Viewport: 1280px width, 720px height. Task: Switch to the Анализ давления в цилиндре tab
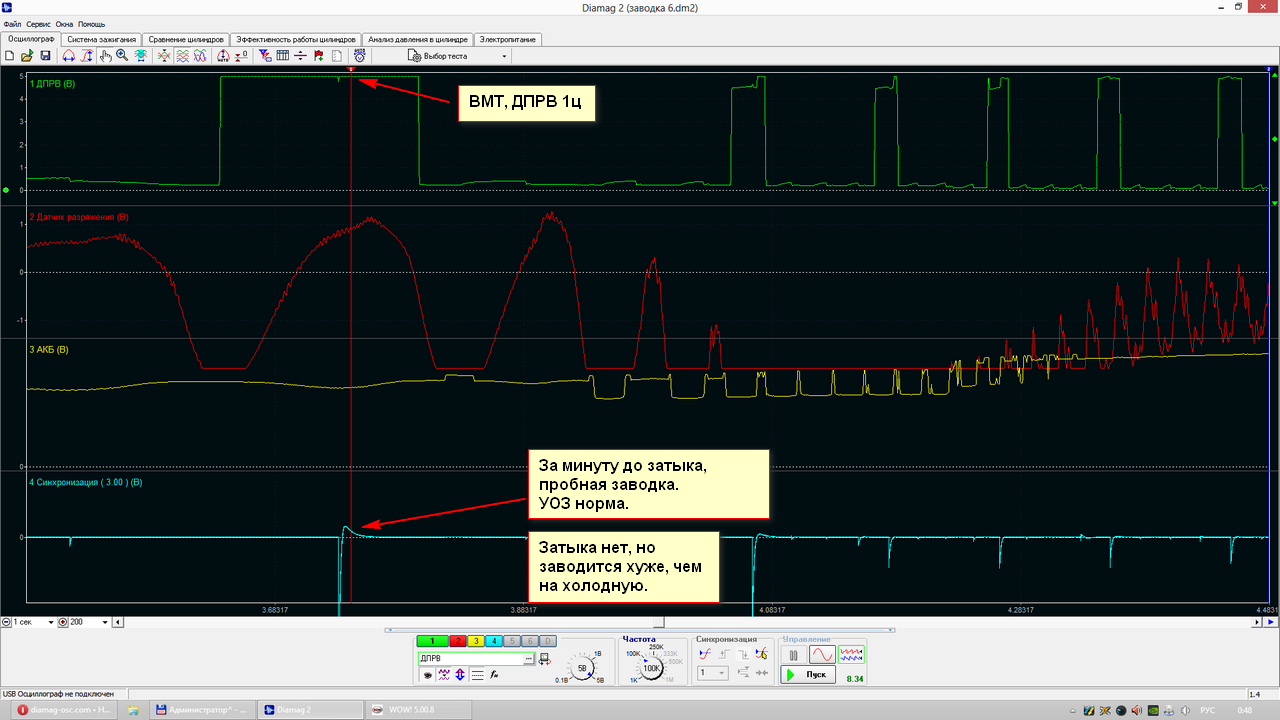tap(417, 40)
